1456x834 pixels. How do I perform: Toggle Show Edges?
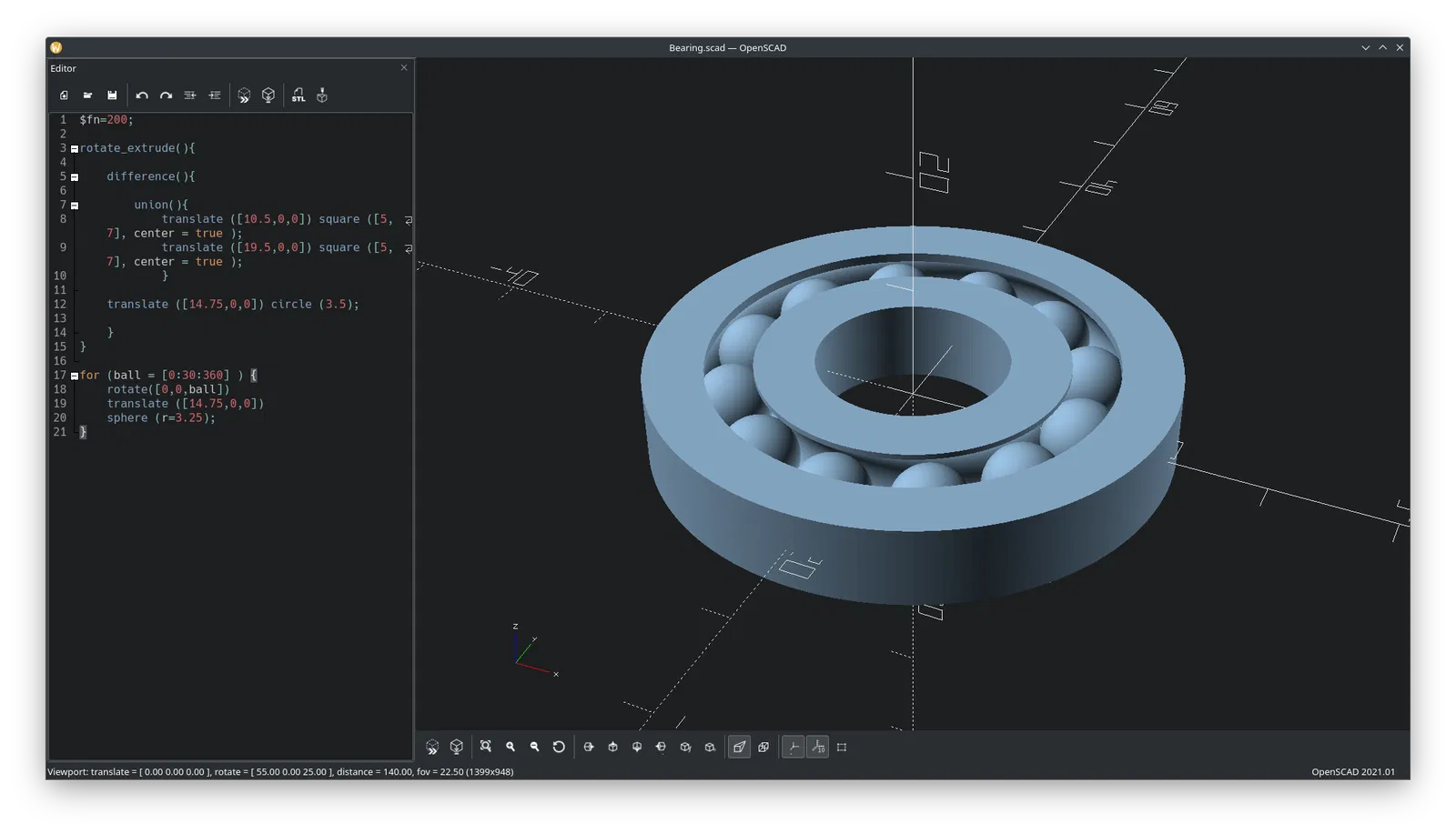[842, 747]
